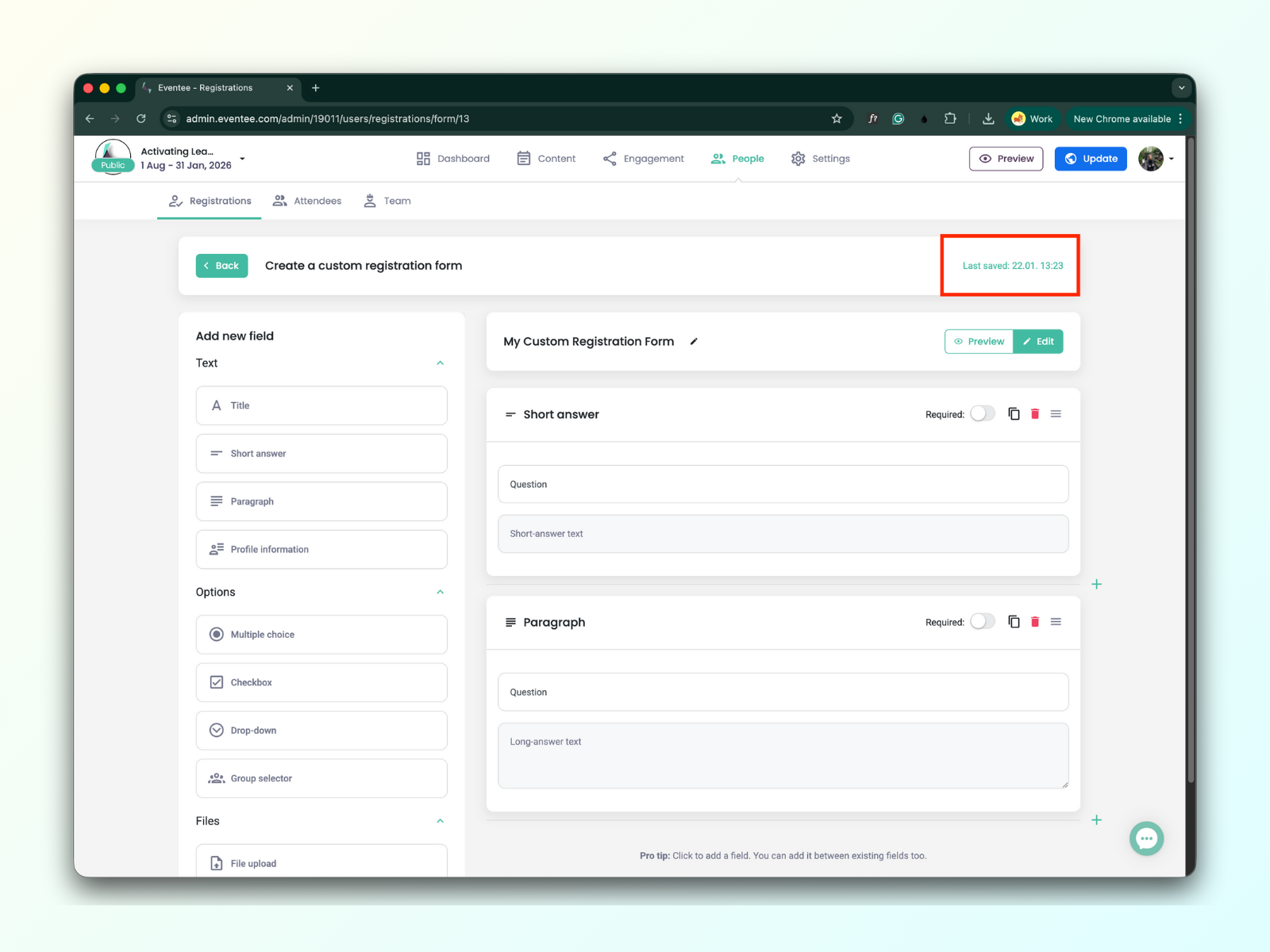This screenshot has height=952, width=1270.
Task: Close the Eventee Registrations tab
Action: pyautogui.click(x=290, y=88)
